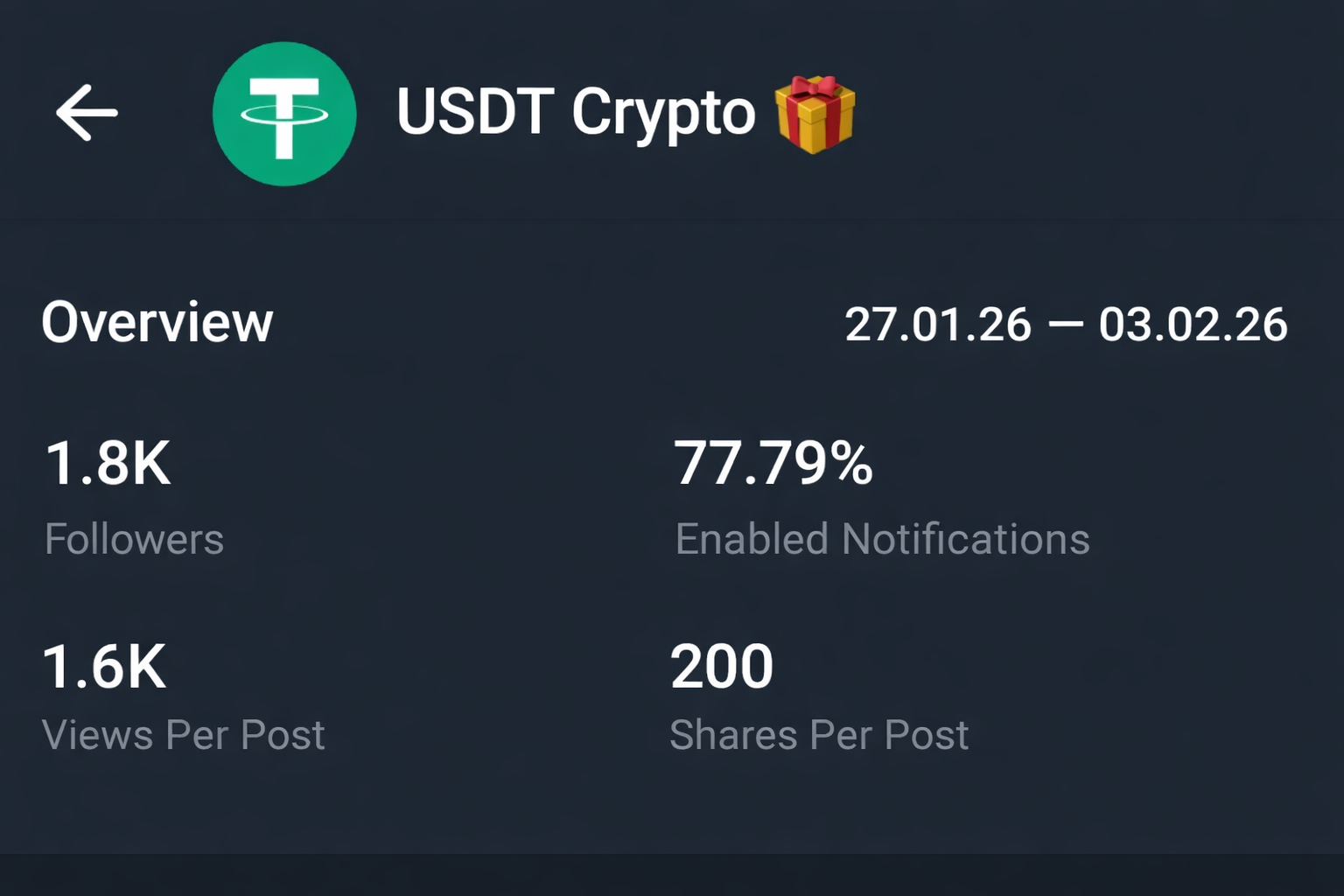Select the channel name USDT Crypto
1344x896 pixels.
(x=573, y=112)
